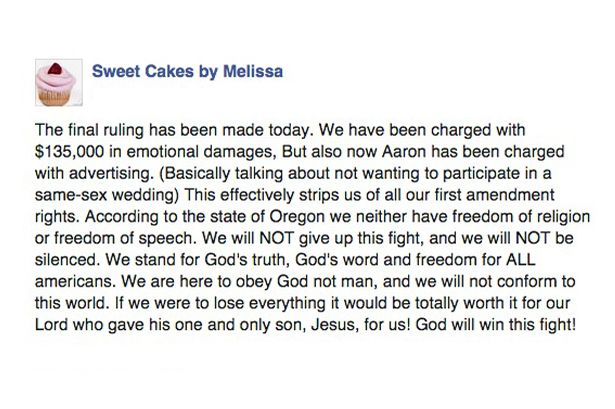Click the name Aaron in the post
615x409 pixels.
pyautogui.click(x=402, y=151)
